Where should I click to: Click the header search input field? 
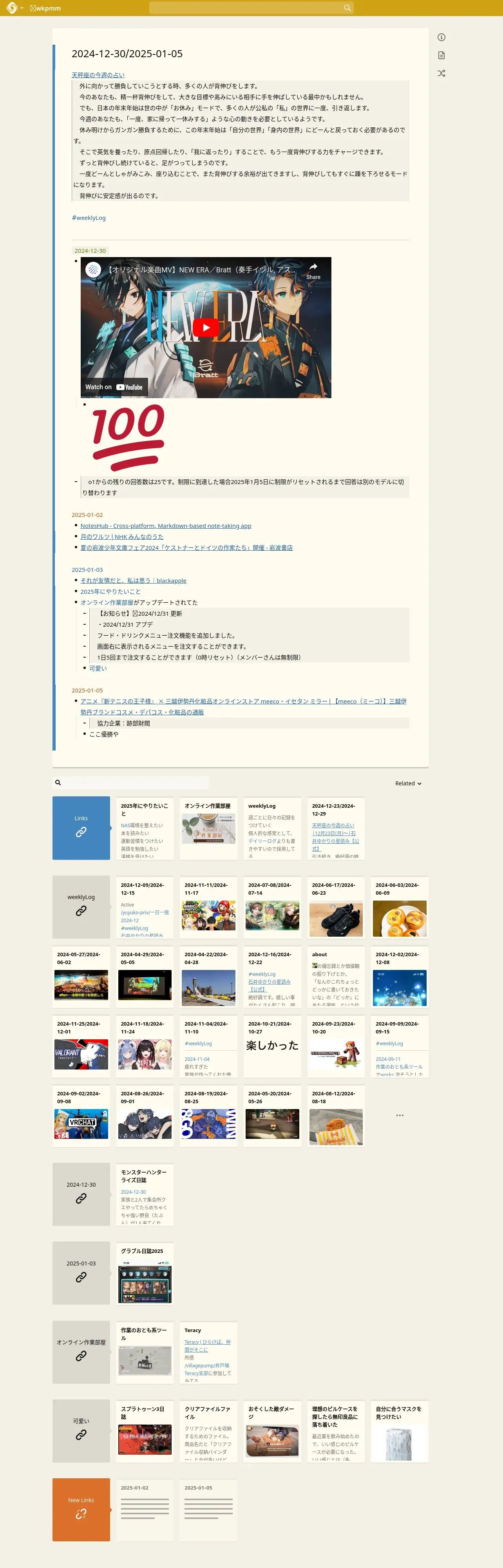pyautogui.click(x=246, y=8)
